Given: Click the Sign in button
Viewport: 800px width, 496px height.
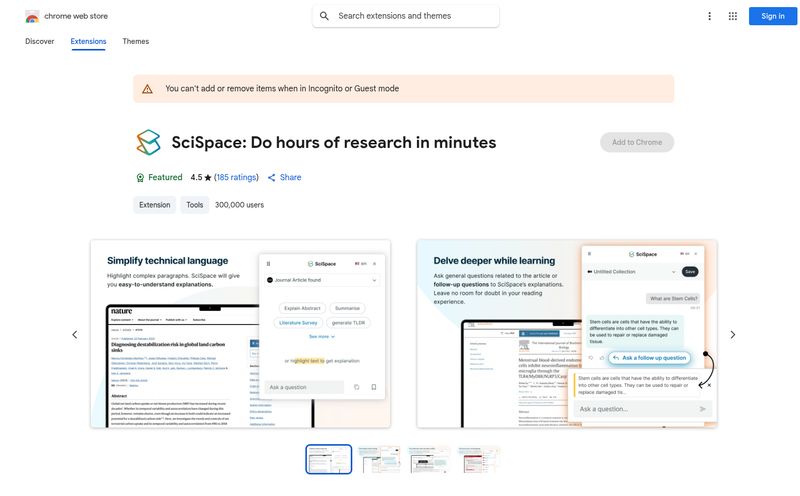Looking at the screenshot, I should 772,16.
